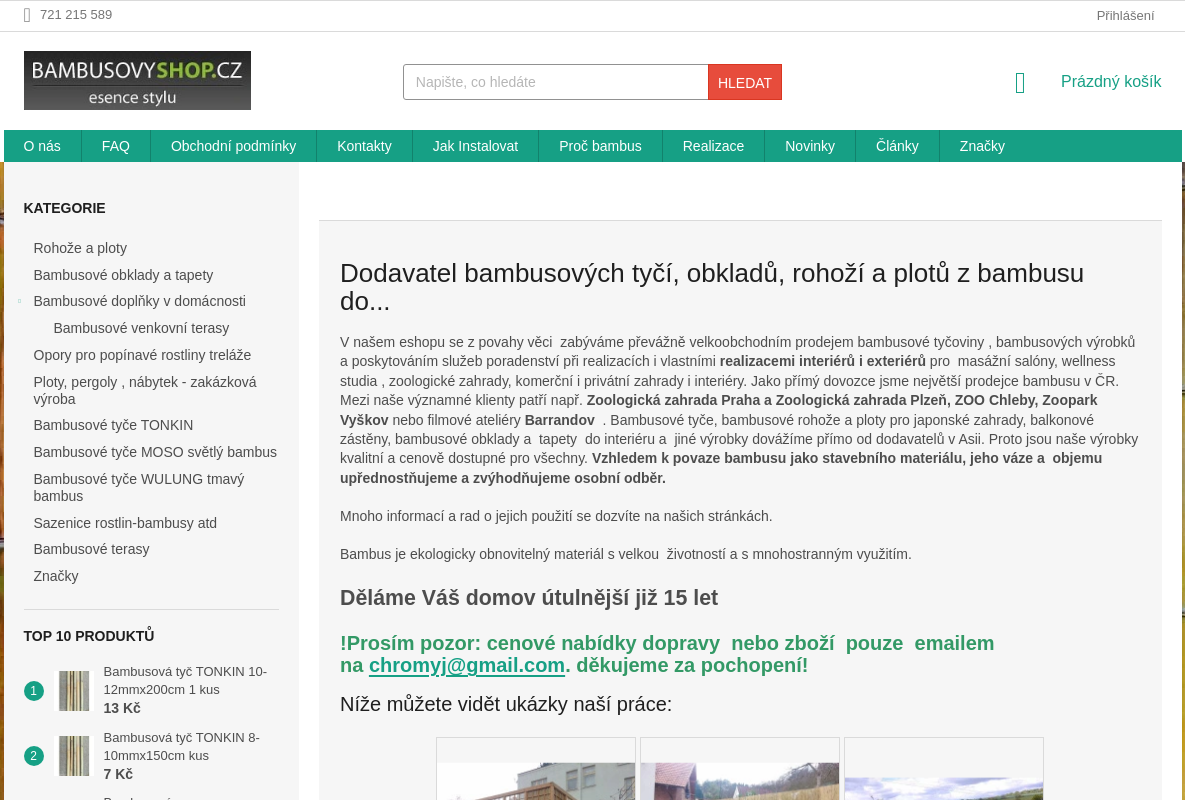Open Prázdný košík cart link
The height and width of the screenshot is (800, 1200).
pyautogui.click(x=1111, y=81)
